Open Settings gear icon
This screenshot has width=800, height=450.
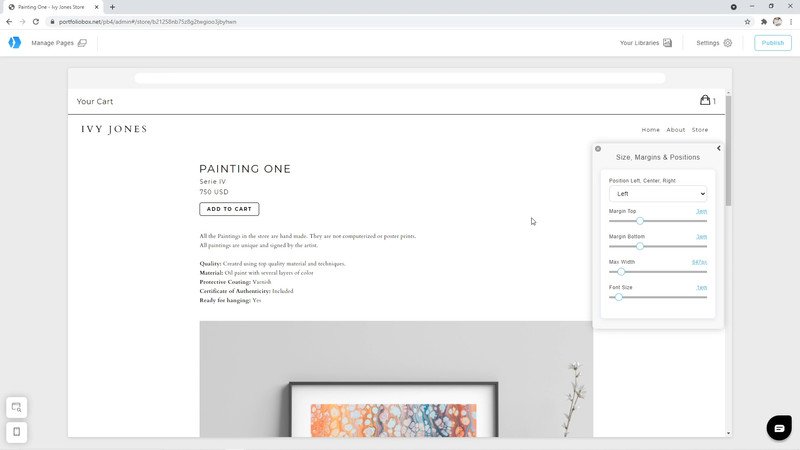point(728,43)
